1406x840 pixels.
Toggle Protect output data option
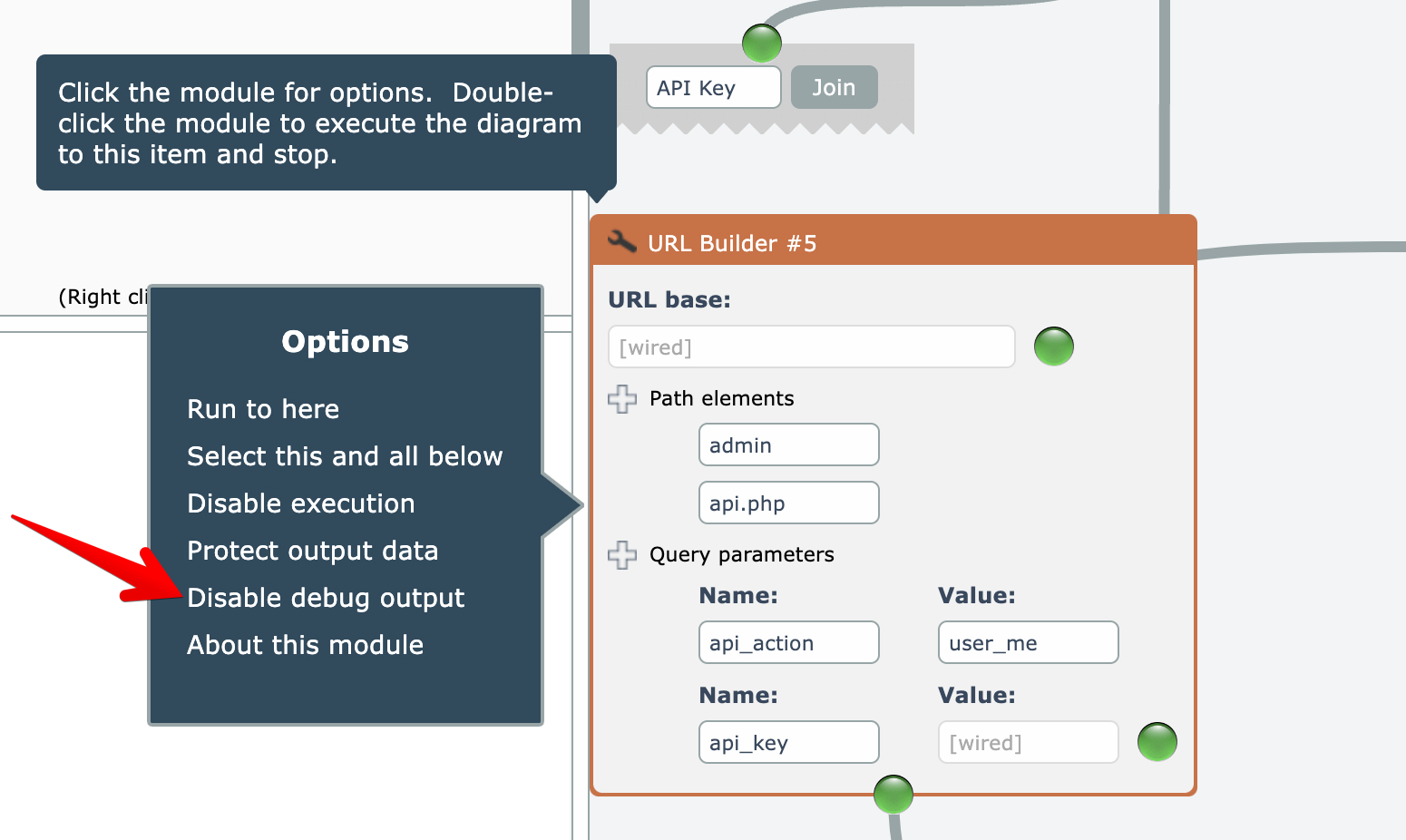tap(313, 551)
